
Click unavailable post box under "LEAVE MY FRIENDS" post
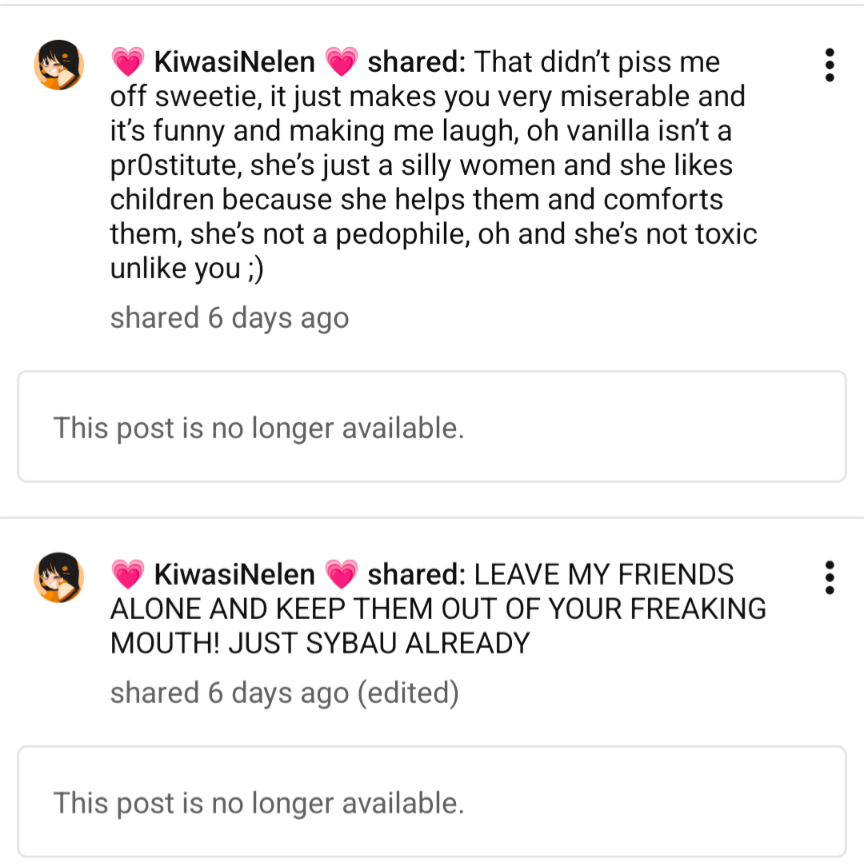coord(431,802)
